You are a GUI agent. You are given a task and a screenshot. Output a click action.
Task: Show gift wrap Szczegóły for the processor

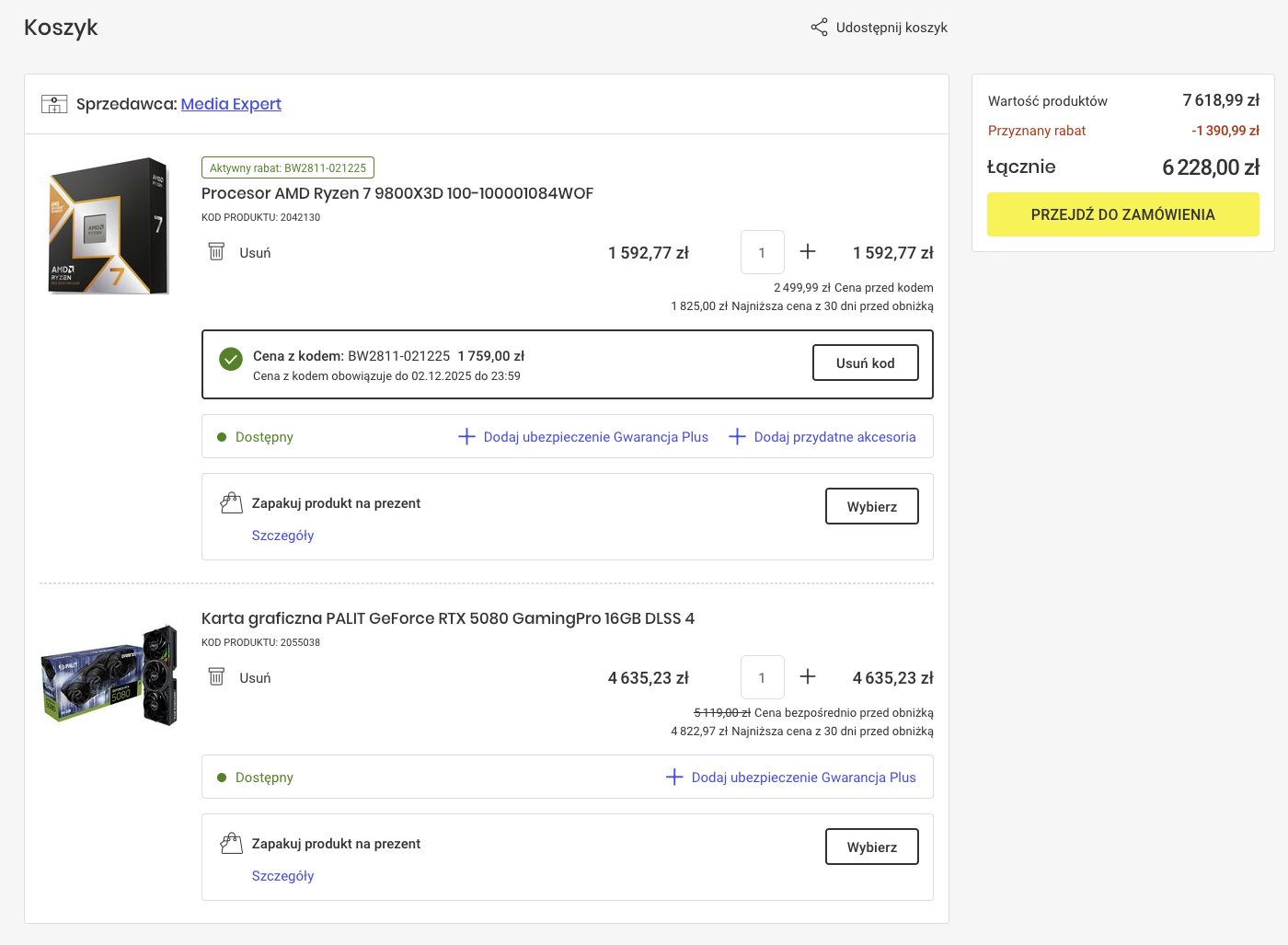[x=282, y=536]
